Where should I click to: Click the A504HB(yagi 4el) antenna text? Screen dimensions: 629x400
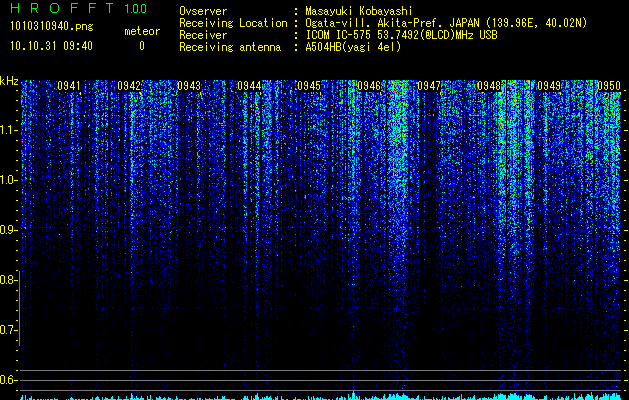tap(353, 47)
